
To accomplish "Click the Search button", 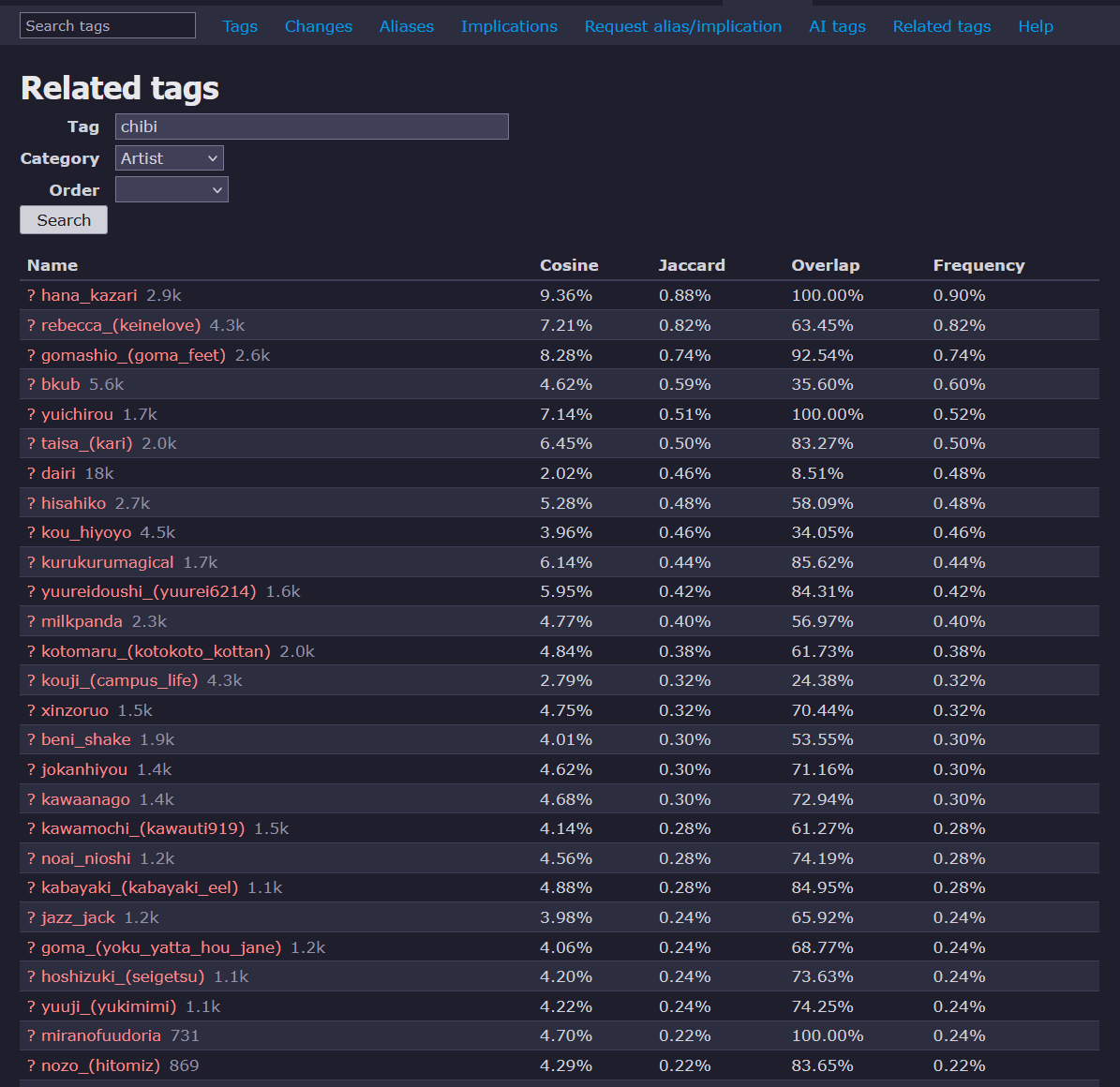I will [64, 220].
